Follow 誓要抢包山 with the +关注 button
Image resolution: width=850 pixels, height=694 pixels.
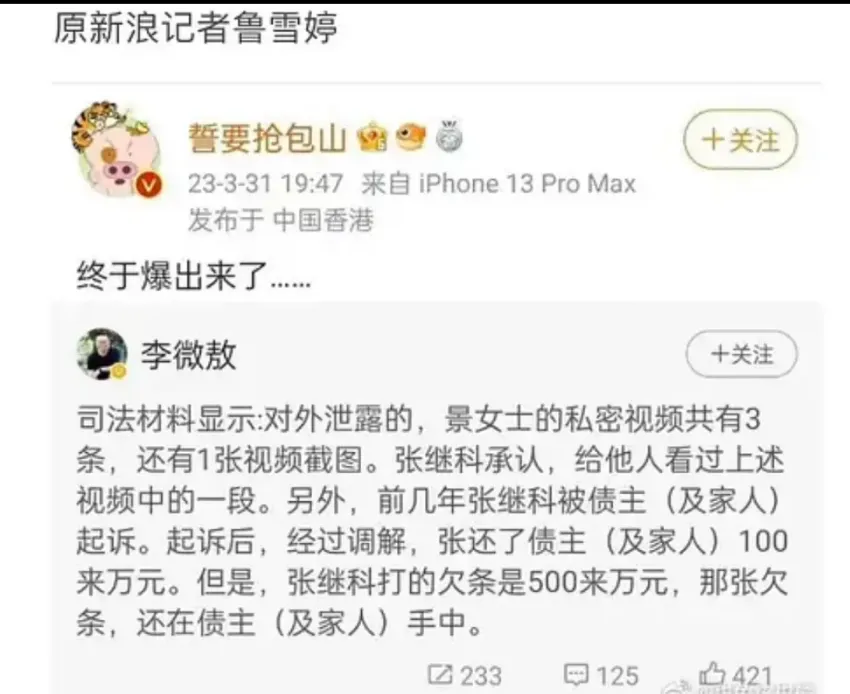[x=740, y=140]
